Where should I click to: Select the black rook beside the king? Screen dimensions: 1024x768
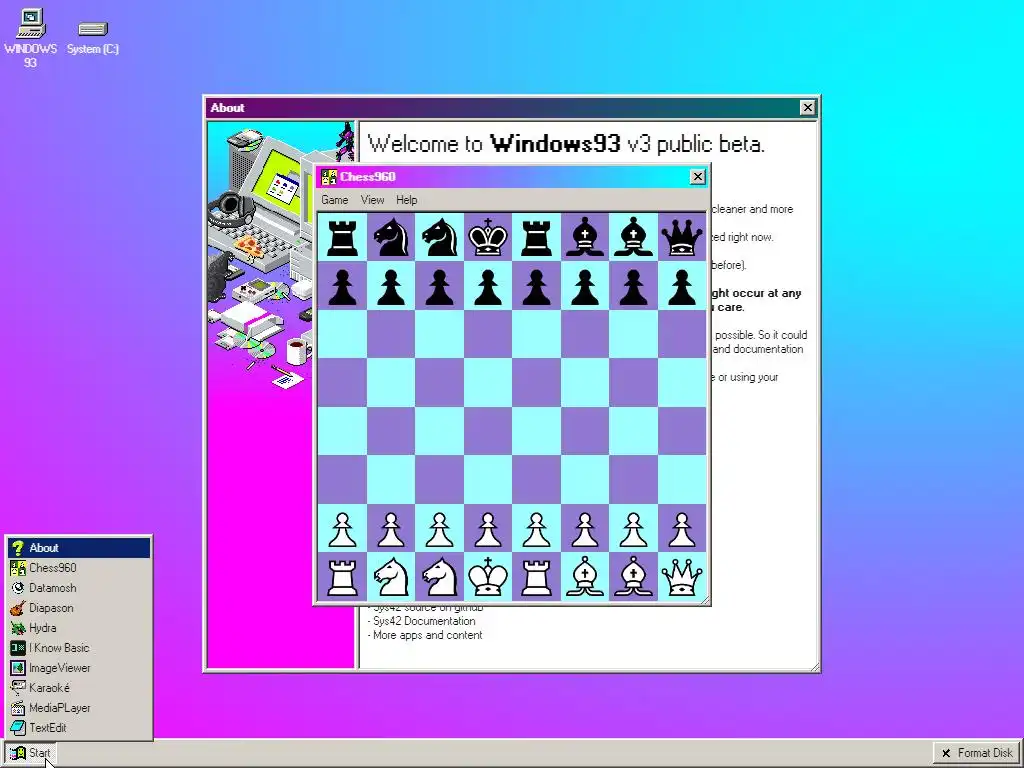point(536,237)
